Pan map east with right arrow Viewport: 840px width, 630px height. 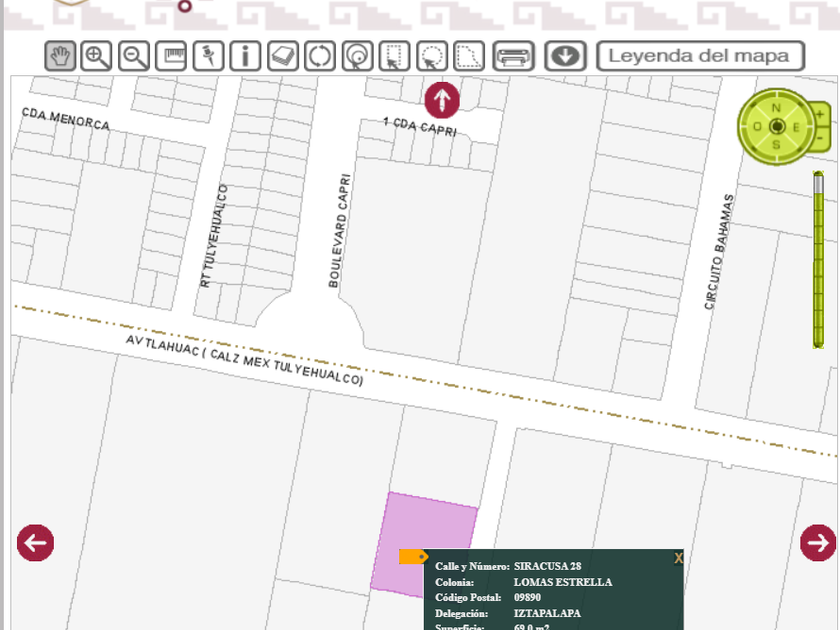[x=818, y=543]
